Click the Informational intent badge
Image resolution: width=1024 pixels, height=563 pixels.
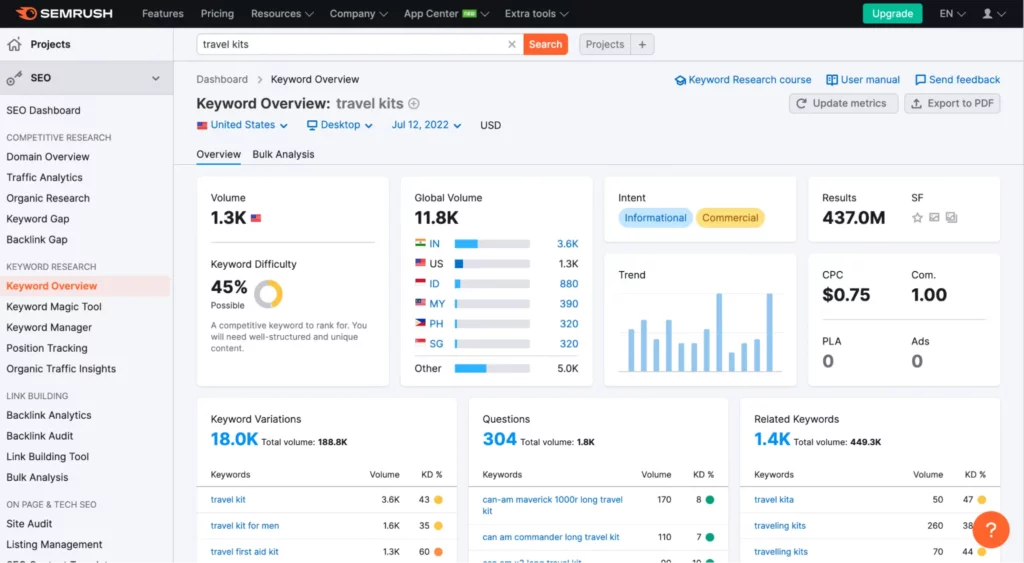pyautogui.click(x=655, y=218)
